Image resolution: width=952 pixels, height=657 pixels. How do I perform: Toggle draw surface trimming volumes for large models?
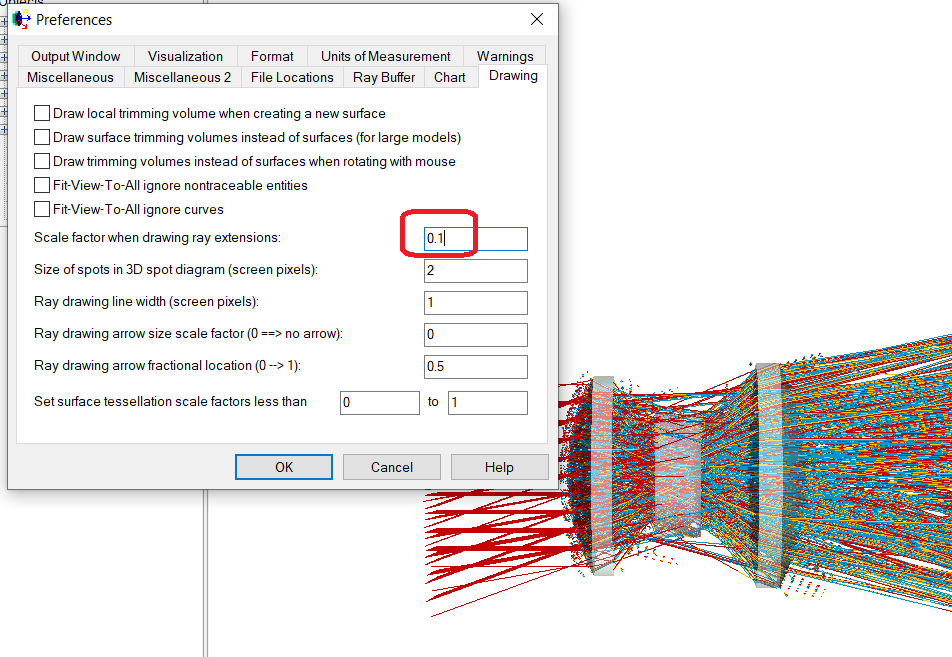[42, 137]
